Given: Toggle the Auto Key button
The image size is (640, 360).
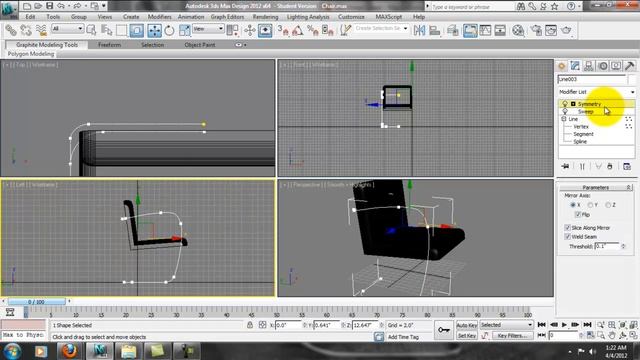Looking at the screenshot, I should 467,325.
